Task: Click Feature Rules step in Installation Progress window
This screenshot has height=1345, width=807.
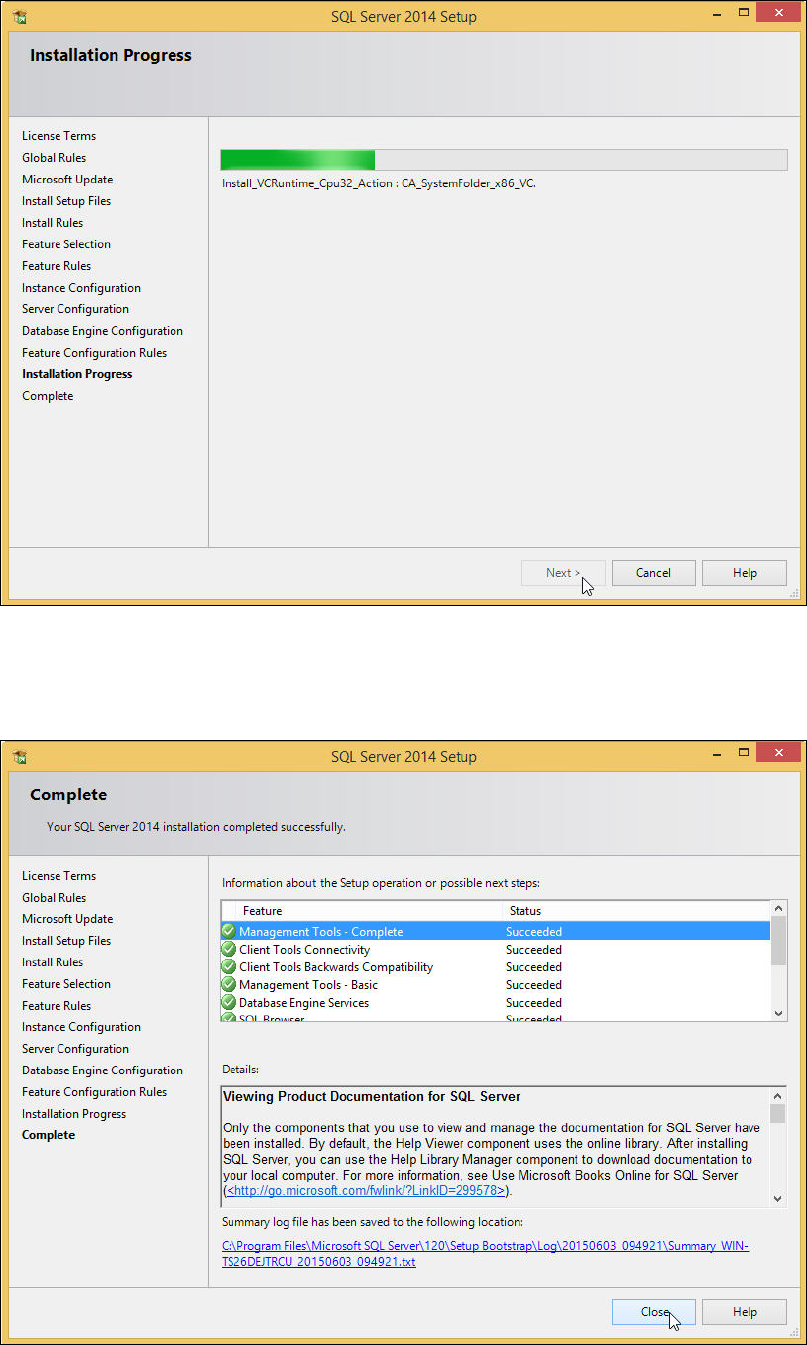Action: click(x=56, y=266)
